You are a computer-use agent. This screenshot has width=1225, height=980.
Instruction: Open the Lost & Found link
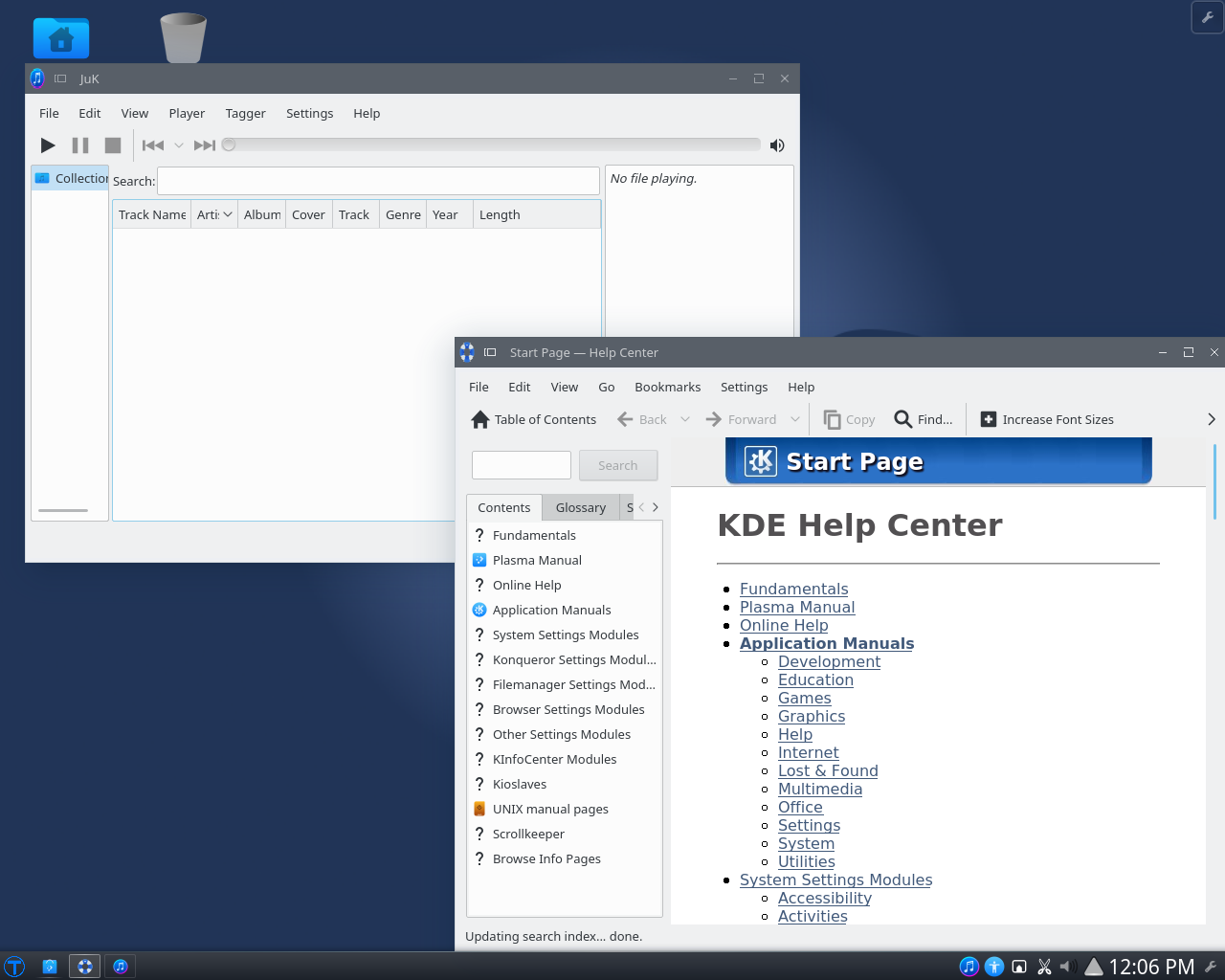(828, 770)
